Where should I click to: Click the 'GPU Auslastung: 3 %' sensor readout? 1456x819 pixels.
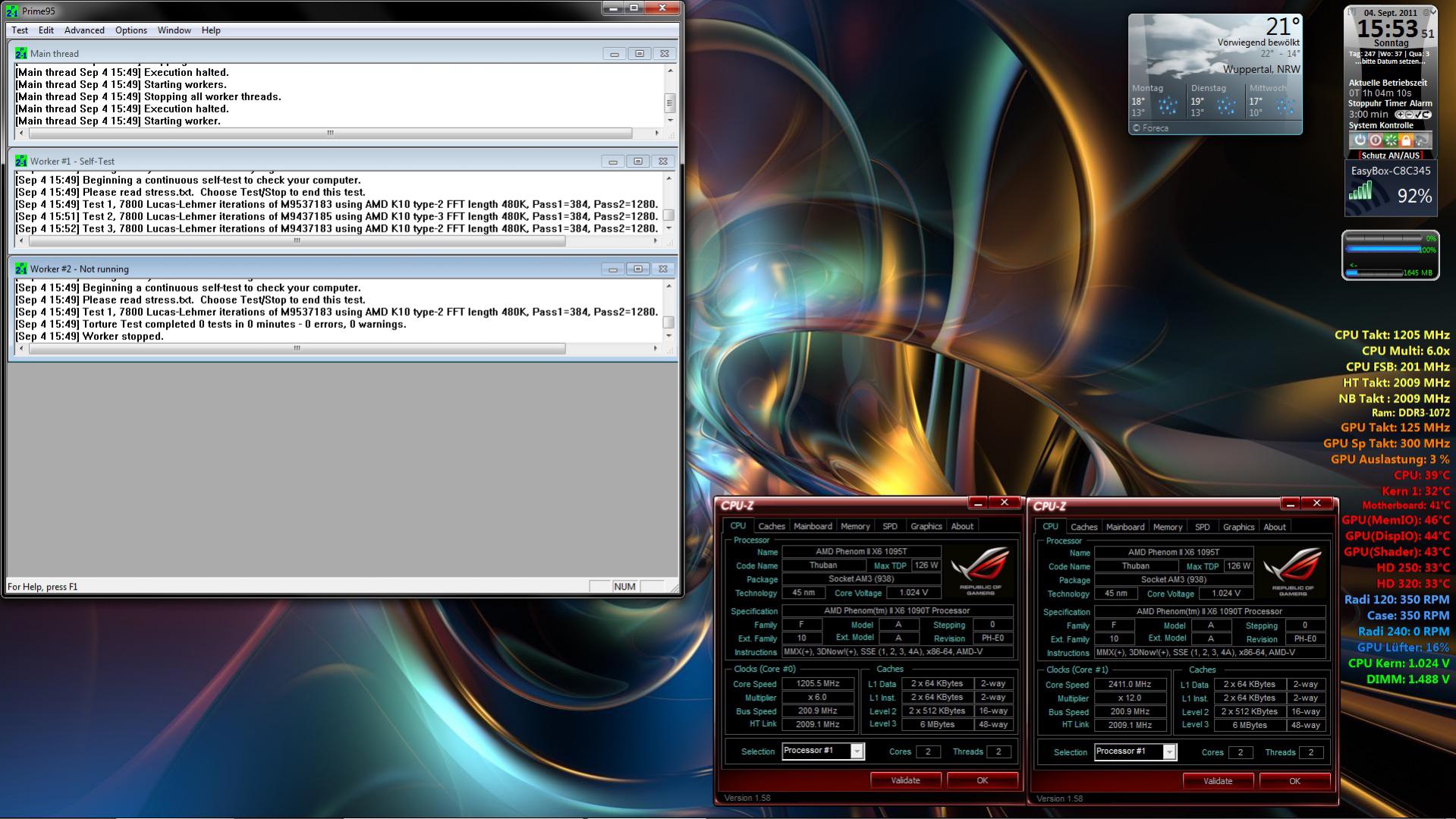point(1390,459)
